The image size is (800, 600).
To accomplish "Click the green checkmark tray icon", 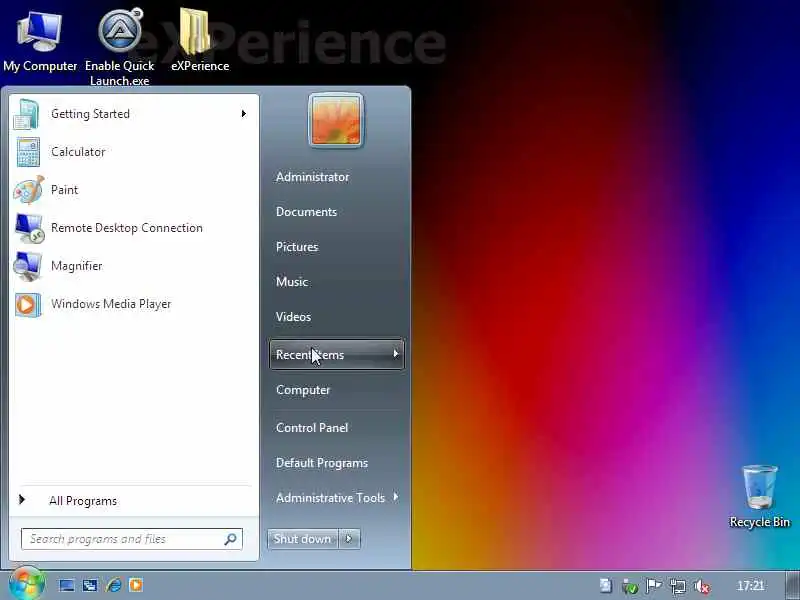I will (x=630, y=586).
